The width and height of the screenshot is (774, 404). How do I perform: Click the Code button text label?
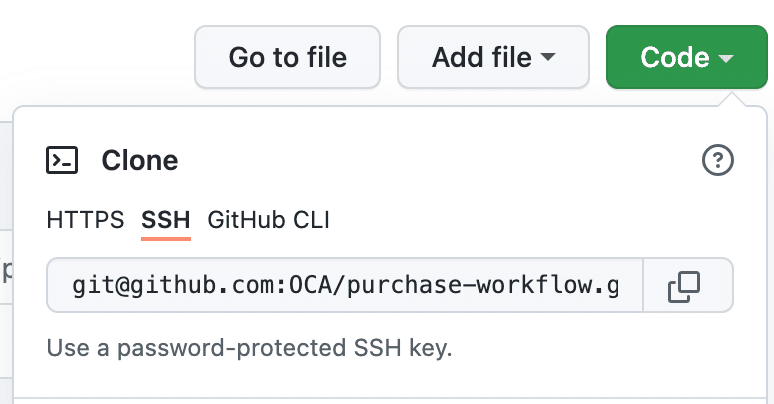tap(675, 58)
